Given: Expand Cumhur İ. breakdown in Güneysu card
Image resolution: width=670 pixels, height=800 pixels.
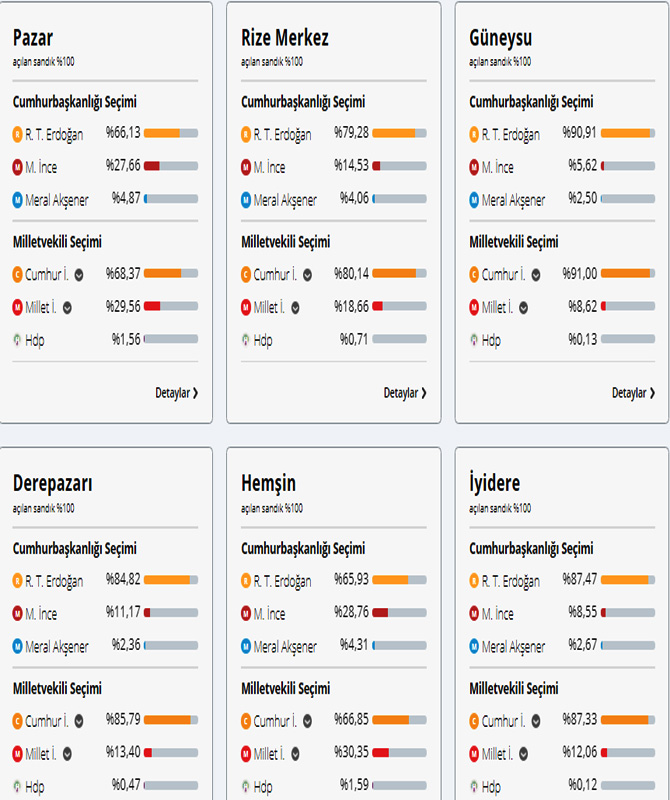Looking at the screenshot, I should click(x=537, y=274).
